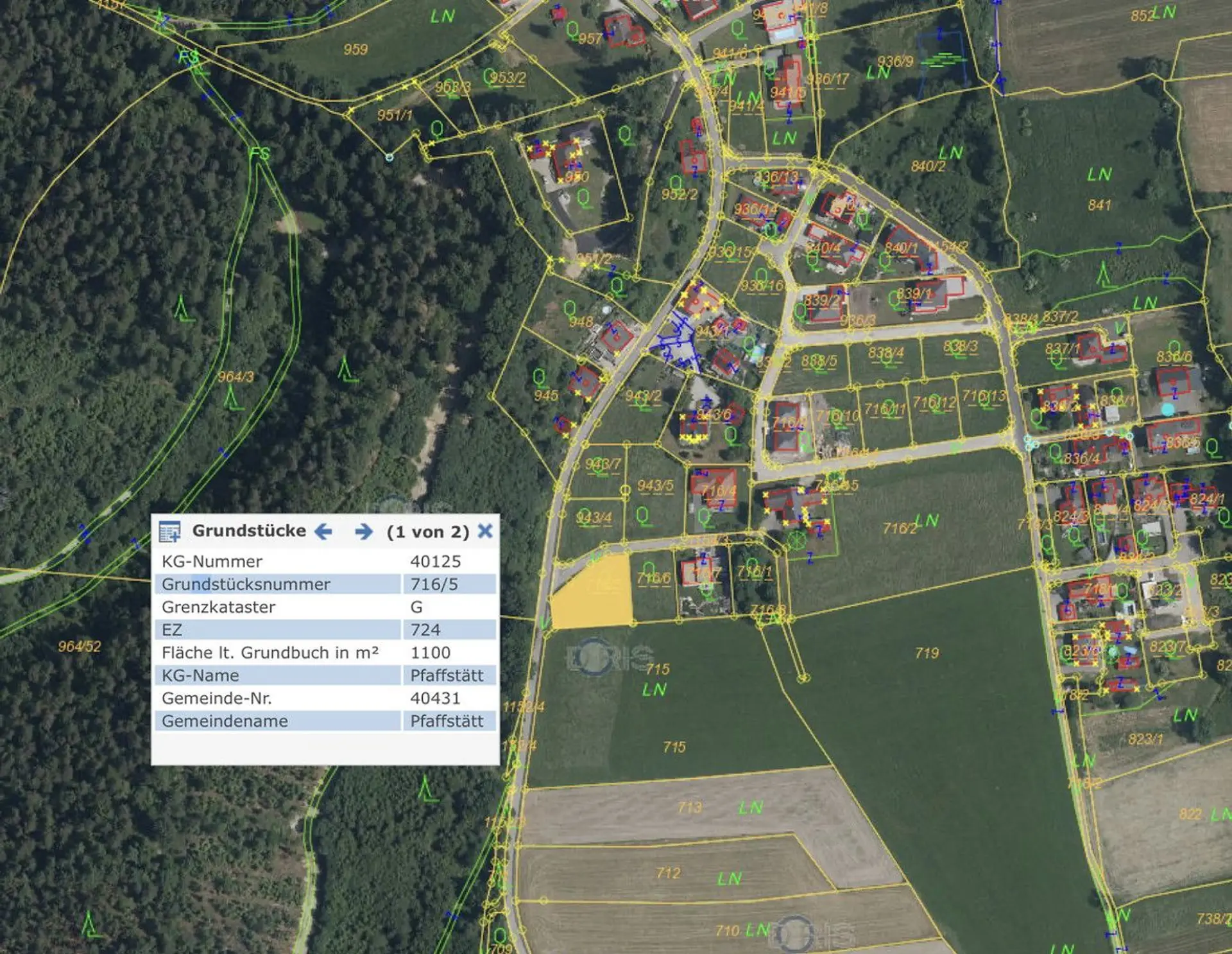
Task: Select parcel 719 on the map
Action: click(x=927, y=654)
